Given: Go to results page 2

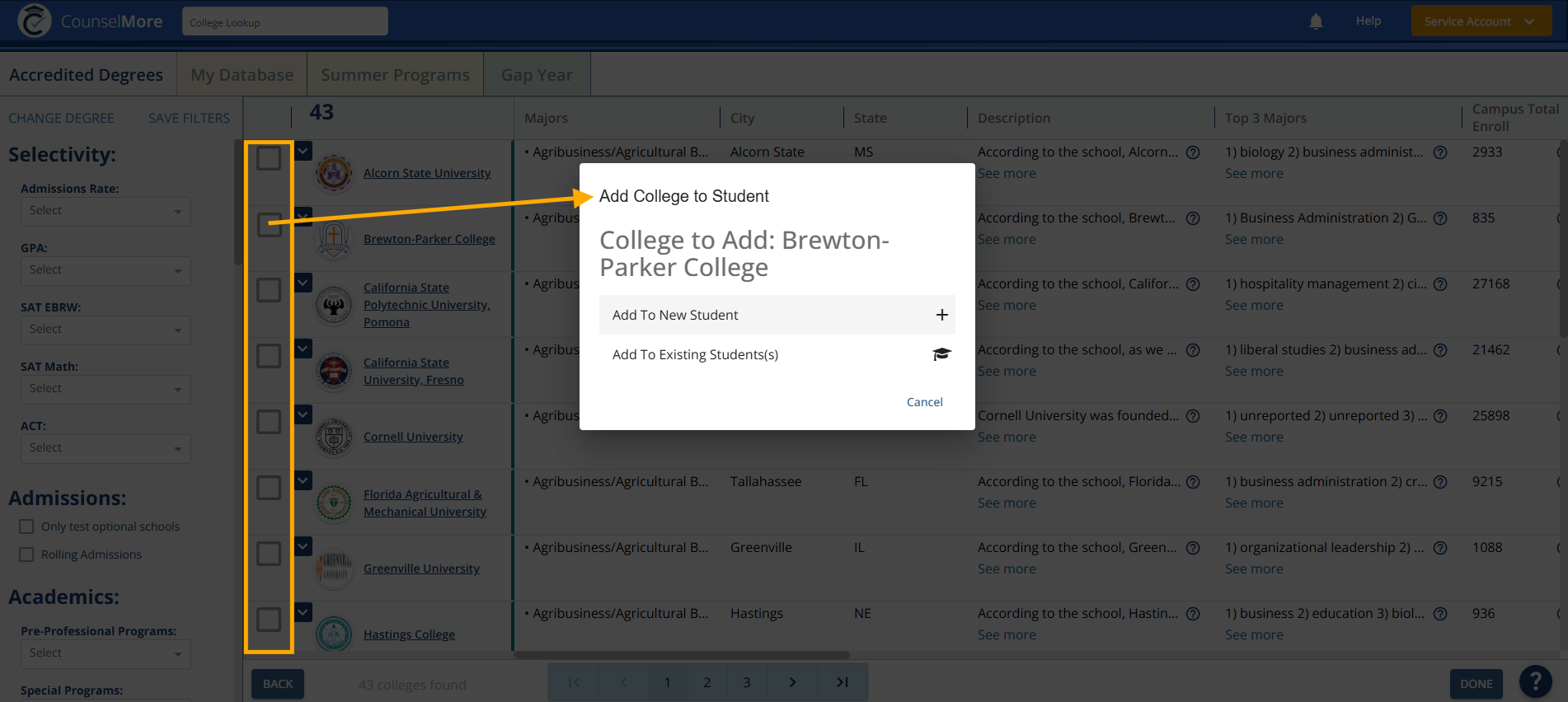Looking at the screenshot, I should (707, 682).
